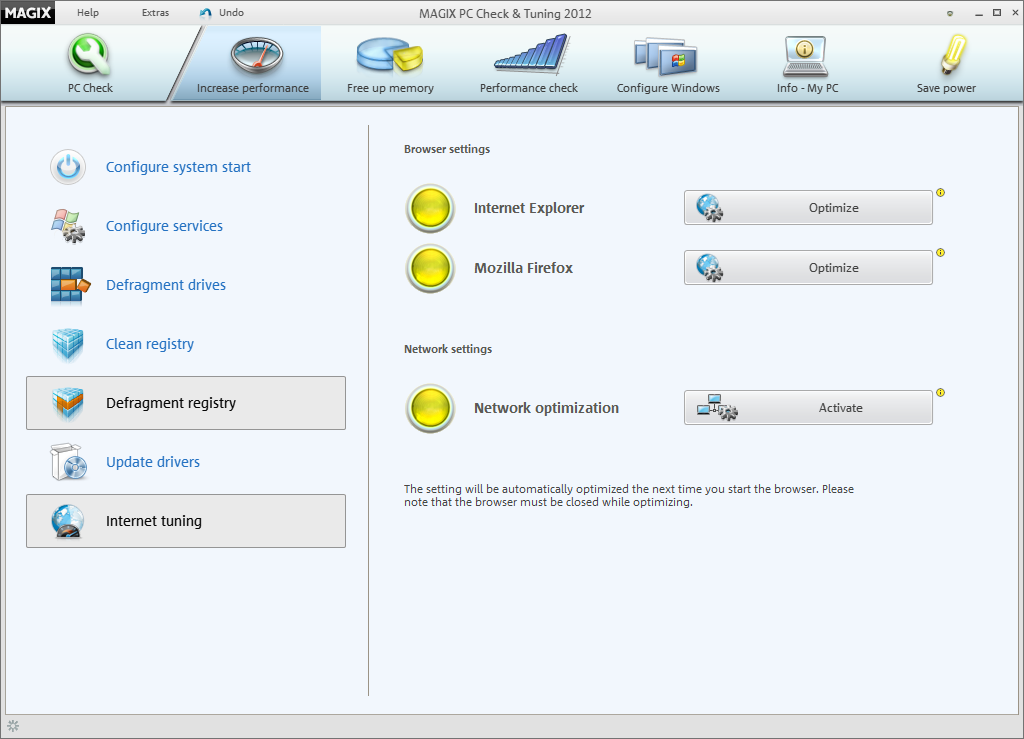Open the Configure system start link
The width and height of the screenshot is (1024, 739).
(178, 167)
